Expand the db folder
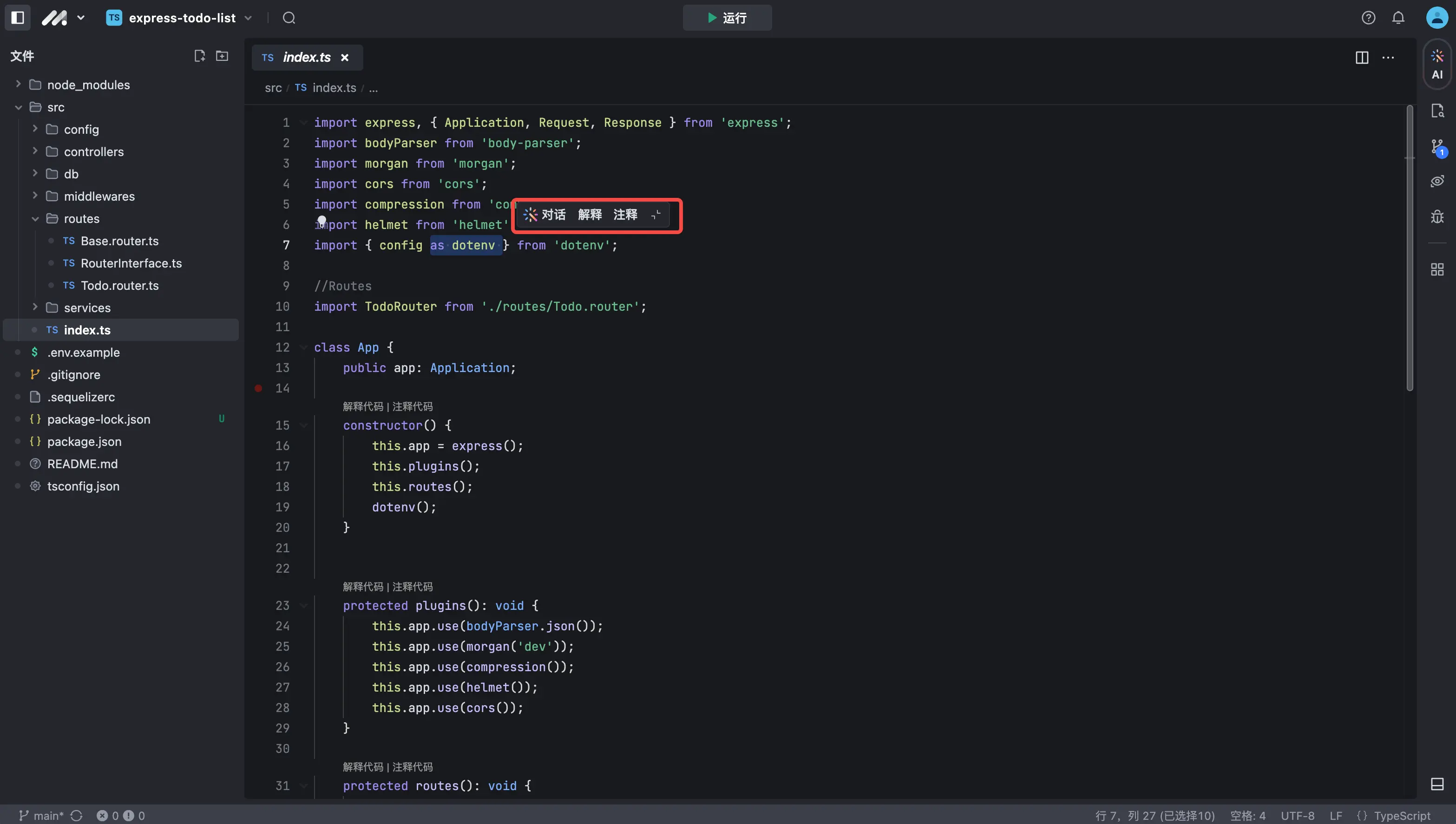 tap(120, 174)
